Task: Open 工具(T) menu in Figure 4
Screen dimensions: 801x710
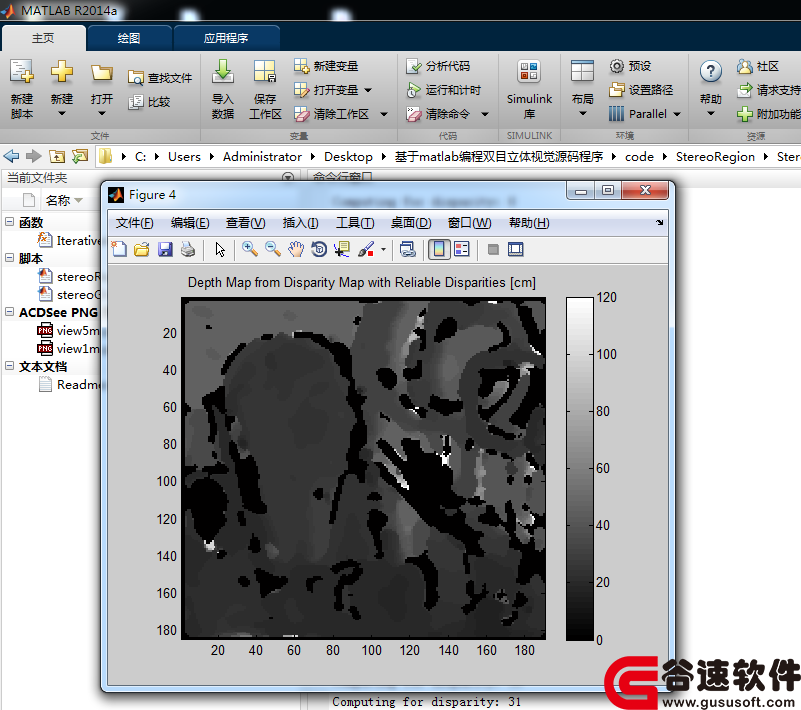Action: pyautogui.click(x=355, y=223)
